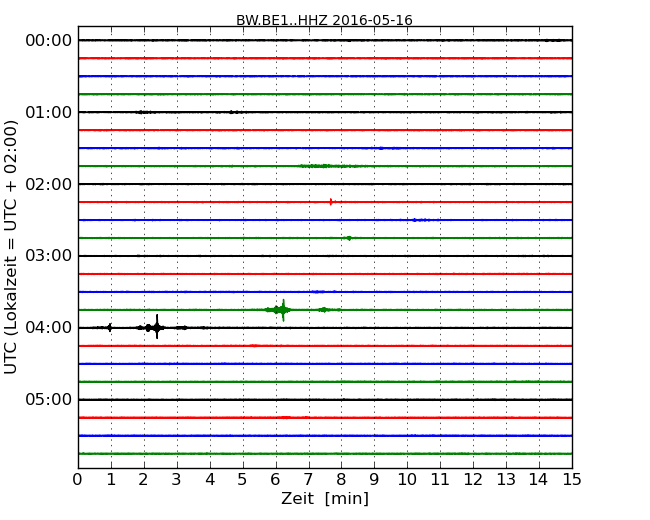650x520 pixels.
Task: Click x-axis tick label 2
Action: click(x=143, y=480)
